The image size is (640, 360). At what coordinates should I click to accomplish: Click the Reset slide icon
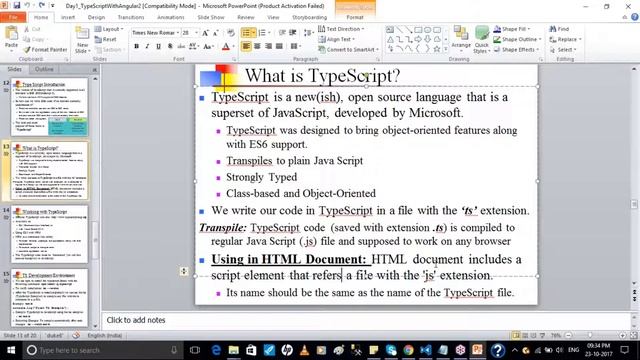98,40
